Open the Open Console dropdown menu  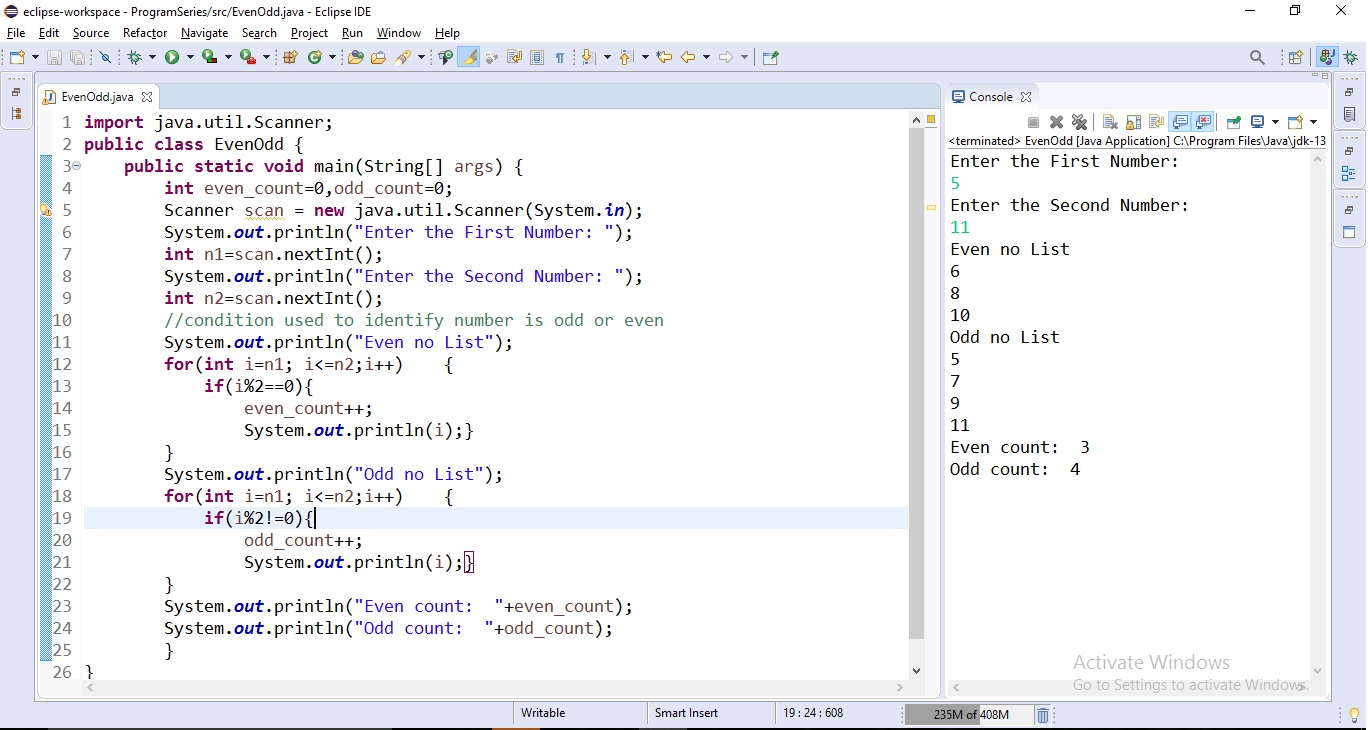pos(1276,122)
